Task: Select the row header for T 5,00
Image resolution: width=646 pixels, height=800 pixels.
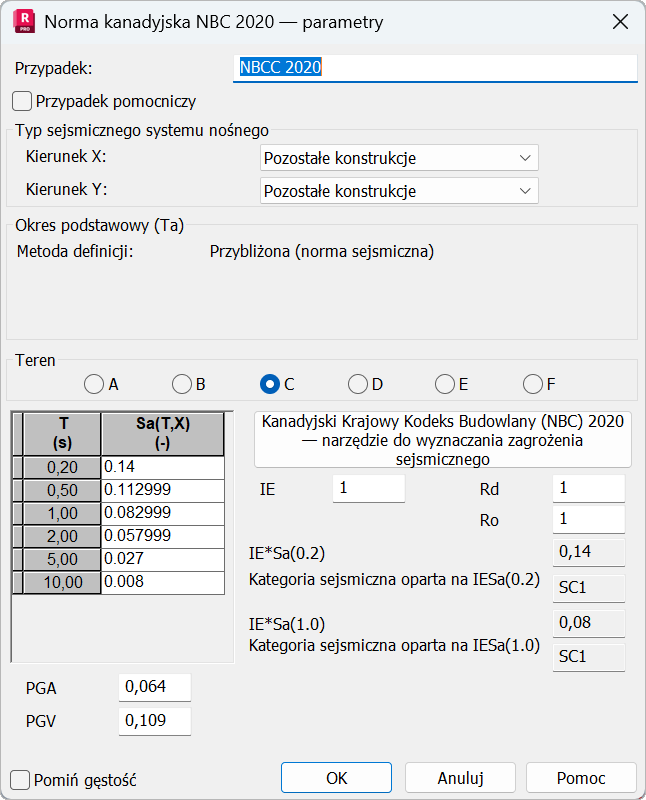Action: (x=62, y=559)
